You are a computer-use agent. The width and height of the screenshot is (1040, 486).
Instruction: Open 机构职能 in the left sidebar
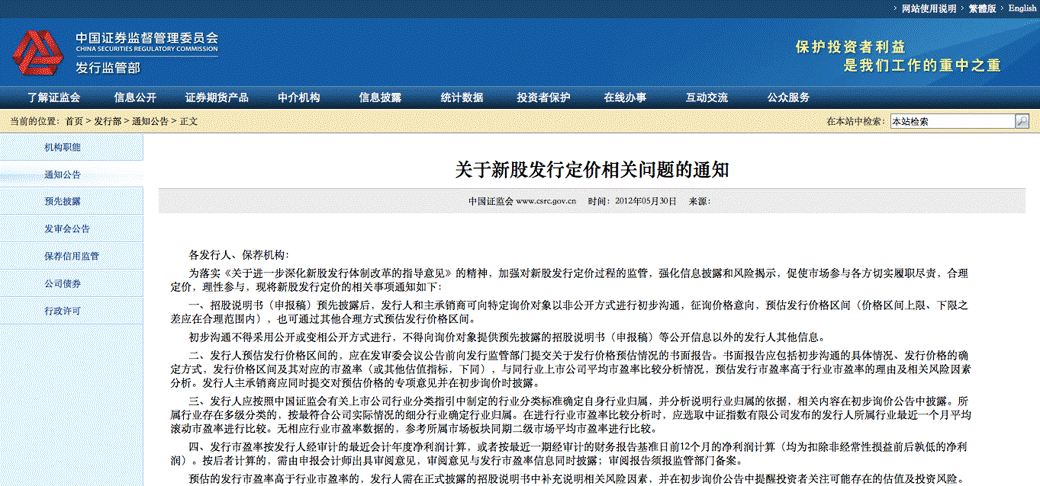click(x=62, y=147)
